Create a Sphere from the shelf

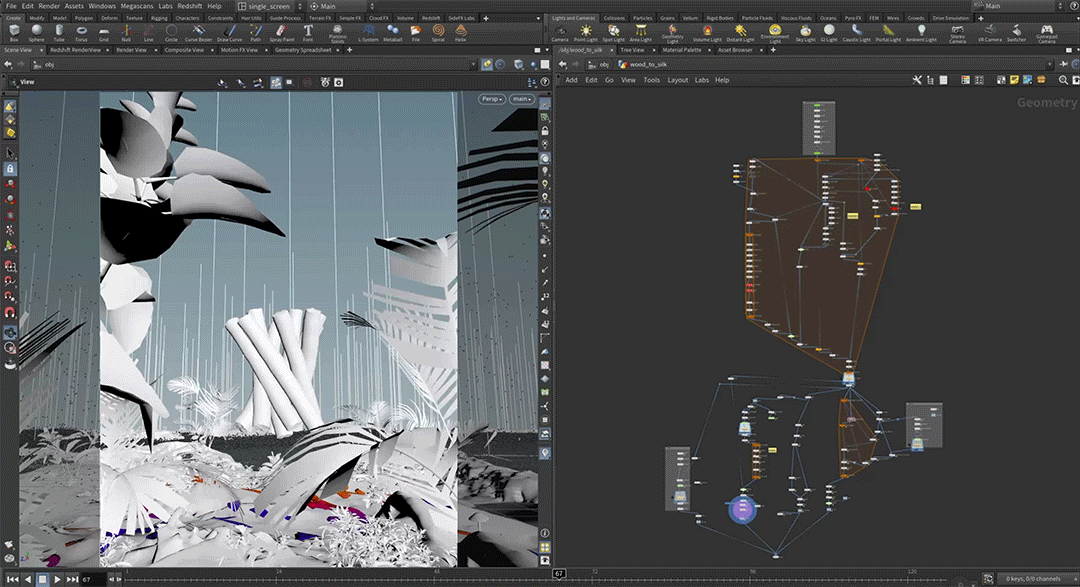pos(36,32)
